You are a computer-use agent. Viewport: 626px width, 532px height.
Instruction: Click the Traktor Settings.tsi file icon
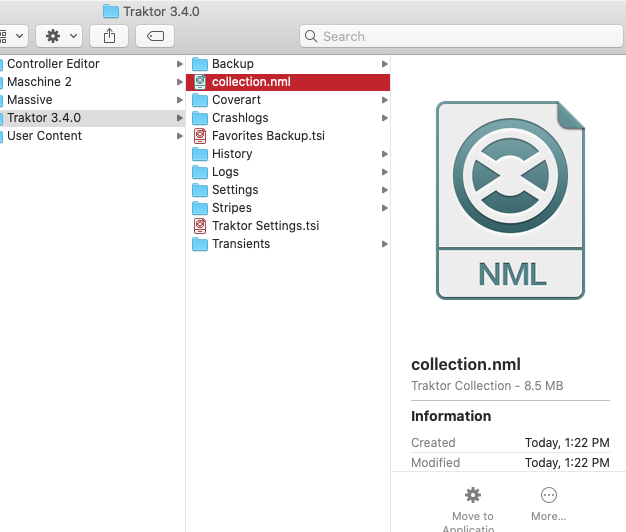[x=200, y=226]
